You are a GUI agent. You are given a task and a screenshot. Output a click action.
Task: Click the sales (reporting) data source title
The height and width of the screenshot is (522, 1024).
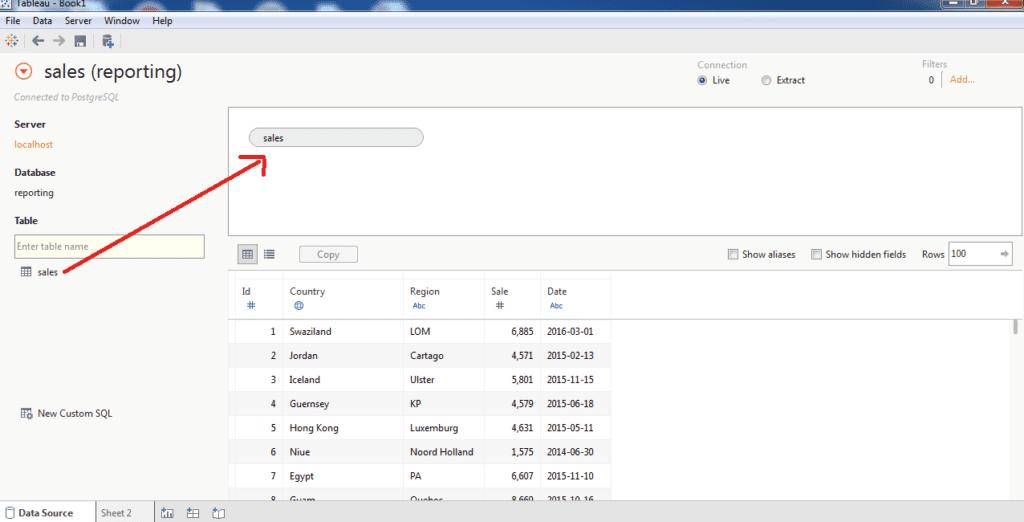coord(113,72)
